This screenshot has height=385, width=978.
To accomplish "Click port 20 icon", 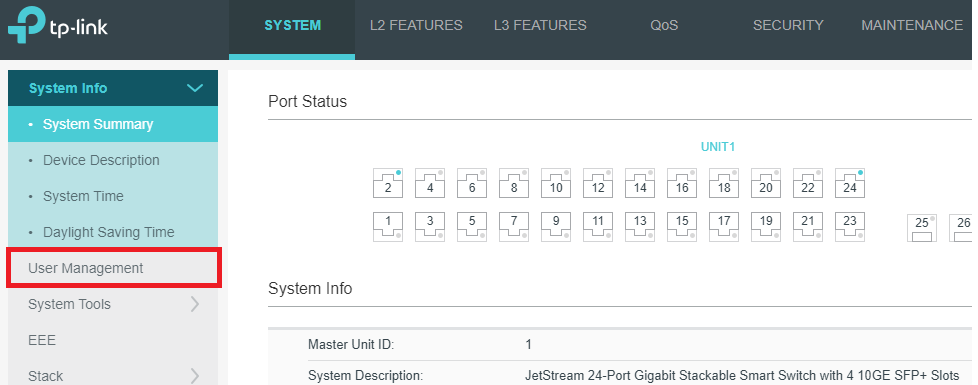I will 766,183.
